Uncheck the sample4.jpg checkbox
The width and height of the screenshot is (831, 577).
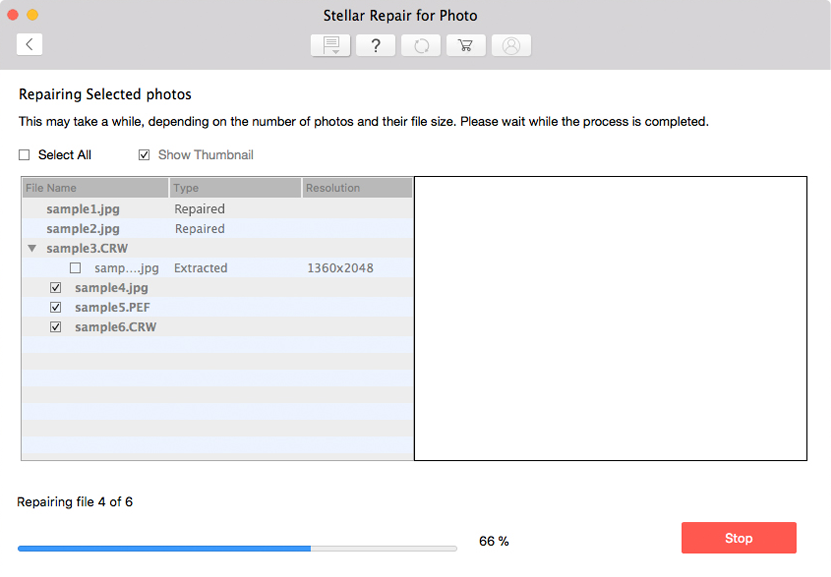(x=56, y=288)
